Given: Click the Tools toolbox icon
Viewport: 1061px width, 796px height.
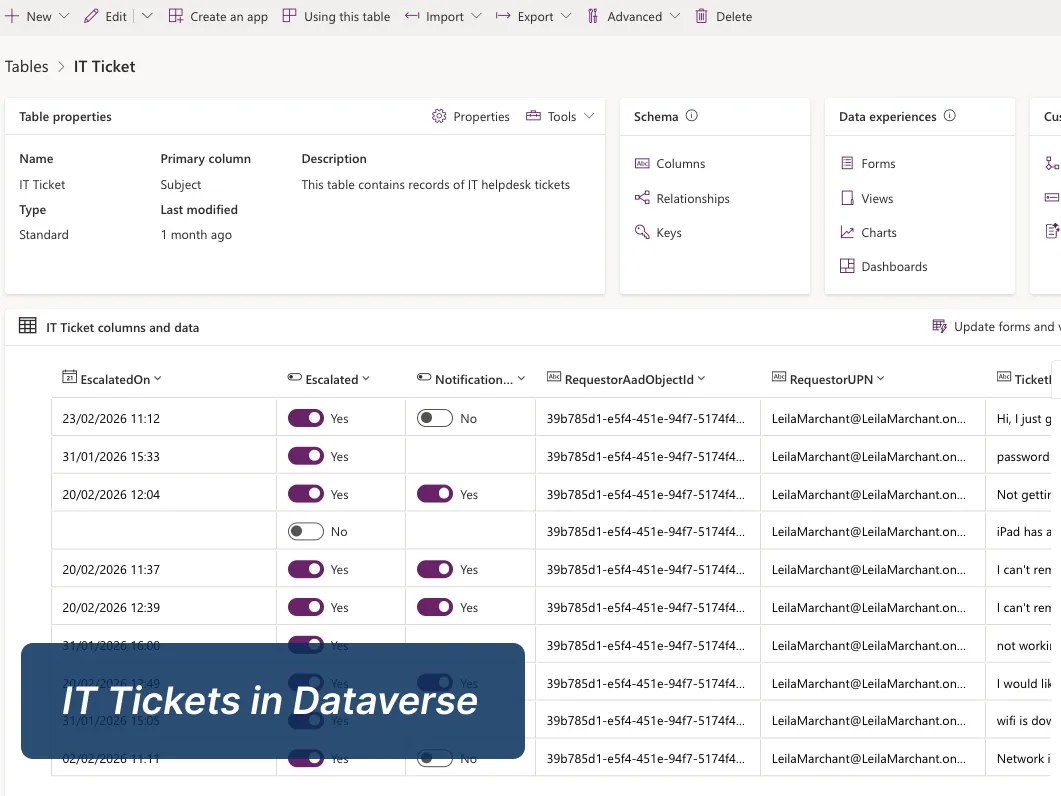Looking at the screenshot, I should pyautogui.click(x=533, y=116).
